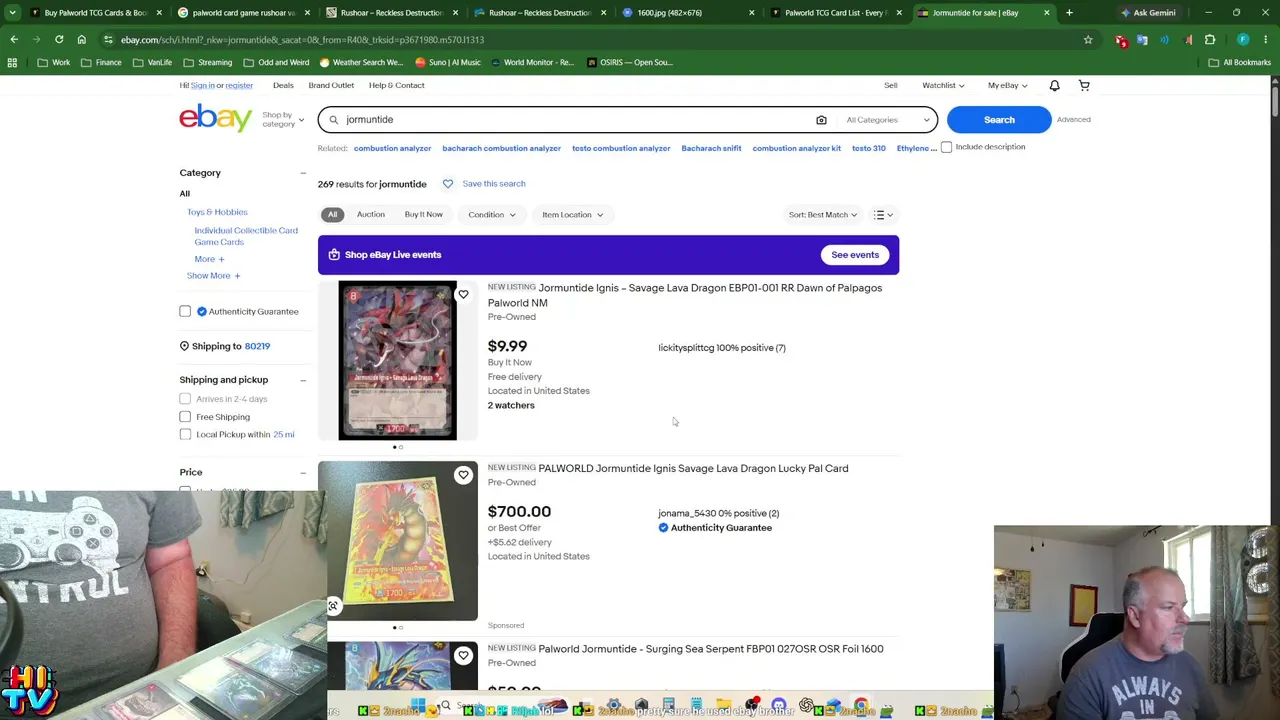This screenshot has width=1280, height=720.
Task: Open the Condition filter dropdown
Action: point(492,215)
